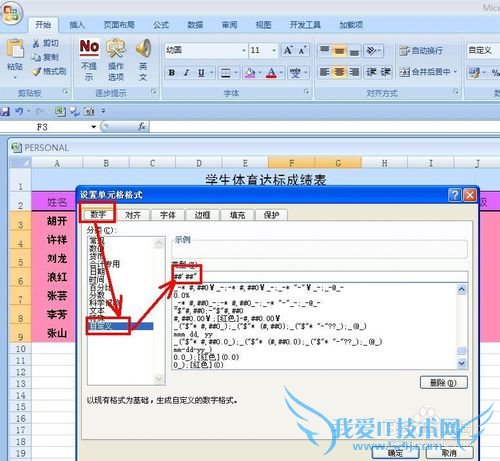
Task: Click the decrease indent icon
Action: click(x=371, y=72)
